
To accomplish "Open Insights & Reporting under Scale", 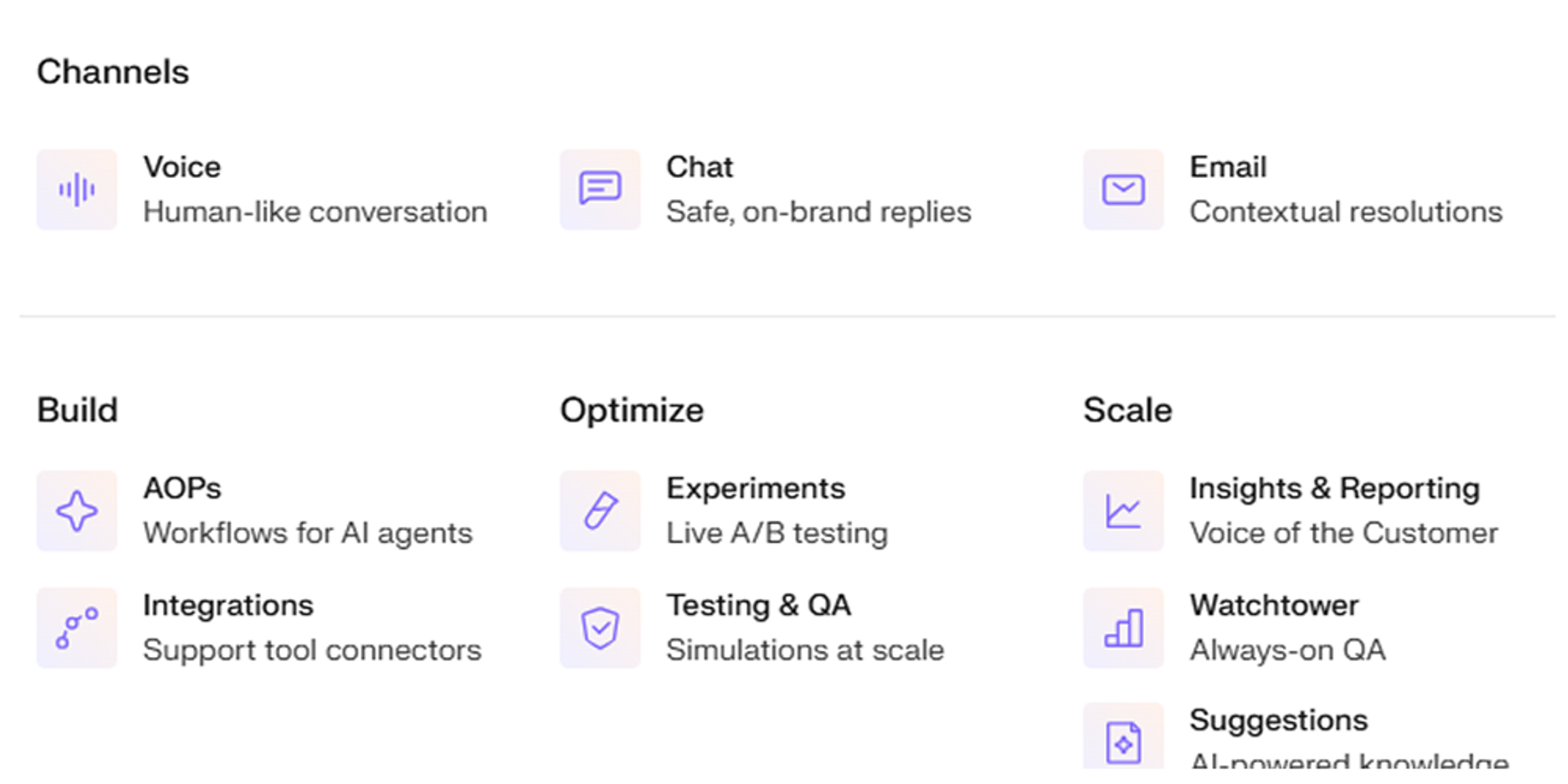I will pos(1334,488).
